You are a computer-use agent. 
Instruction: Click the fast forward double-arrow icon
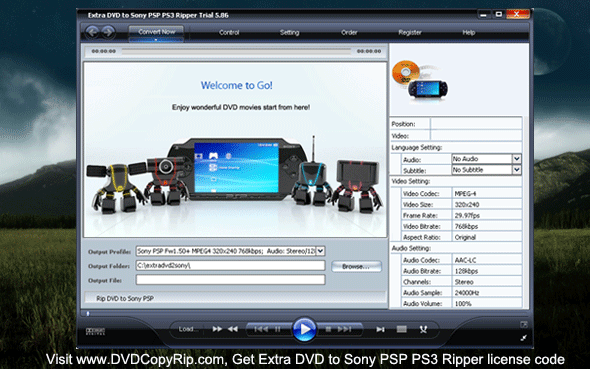(x=217, y=329)
